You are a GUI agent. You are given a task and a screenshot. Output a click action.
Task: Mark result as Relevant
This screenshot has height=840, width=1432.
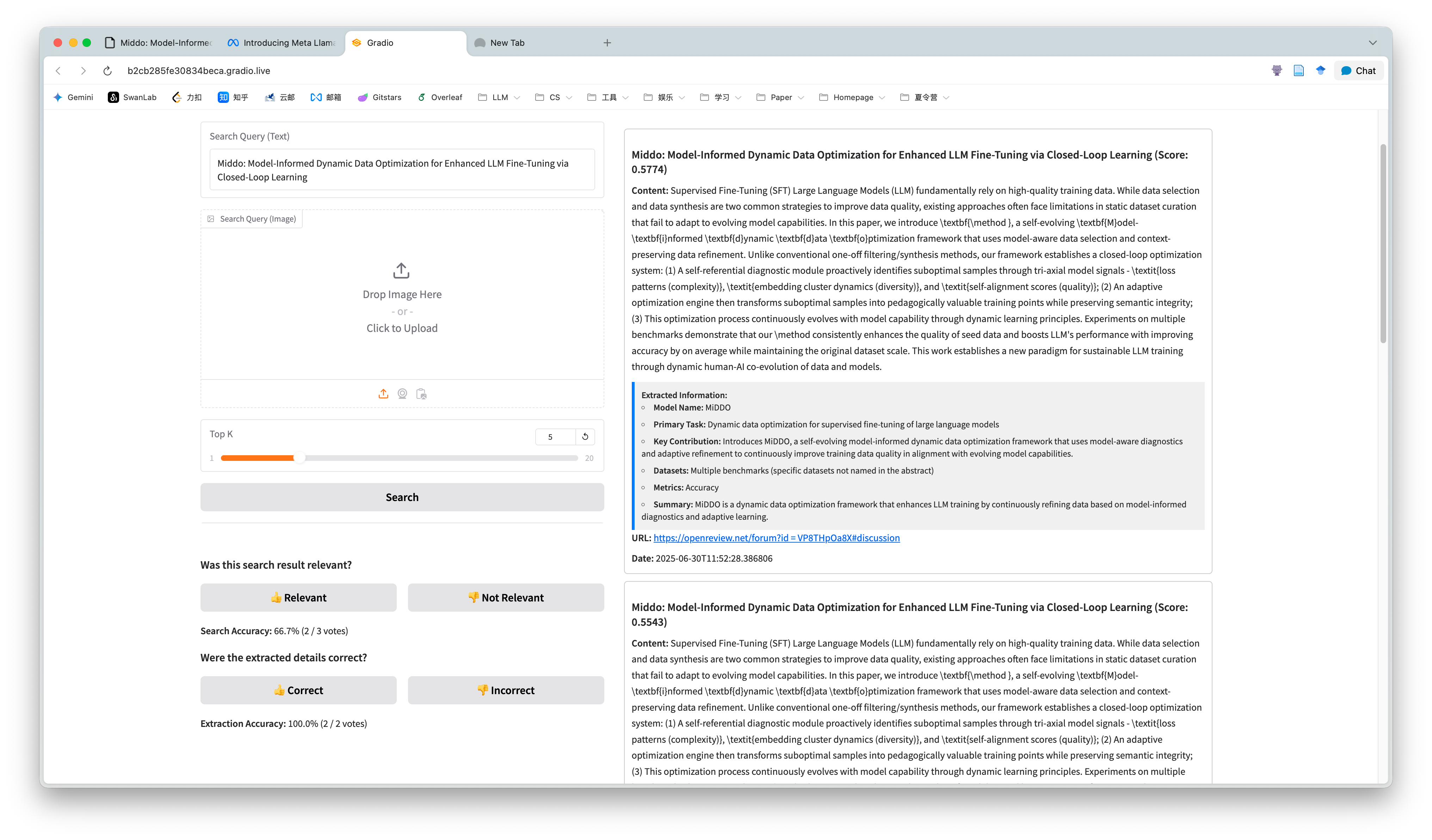tap(298, 597)
